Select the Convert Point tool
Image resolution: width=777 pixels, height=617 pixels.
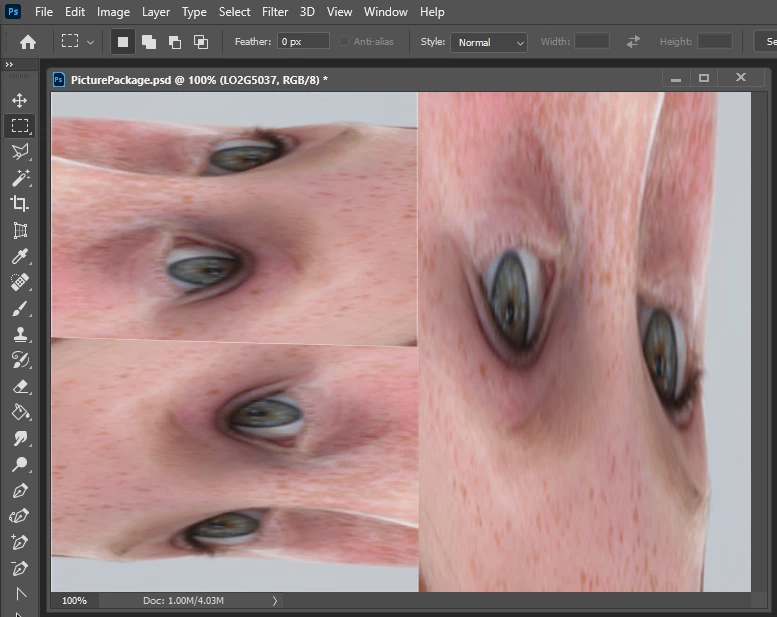[21, 594]
